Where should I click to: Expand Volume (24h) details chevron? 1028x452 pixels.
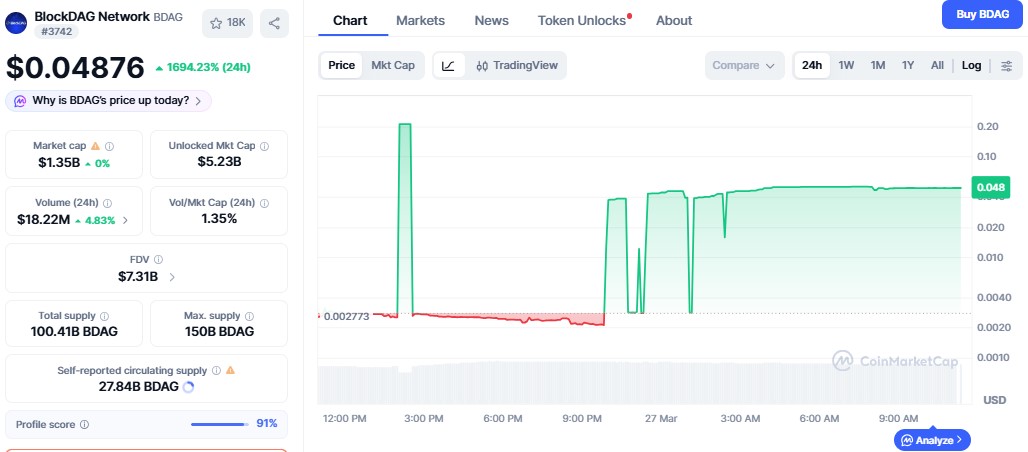[125, 220]
